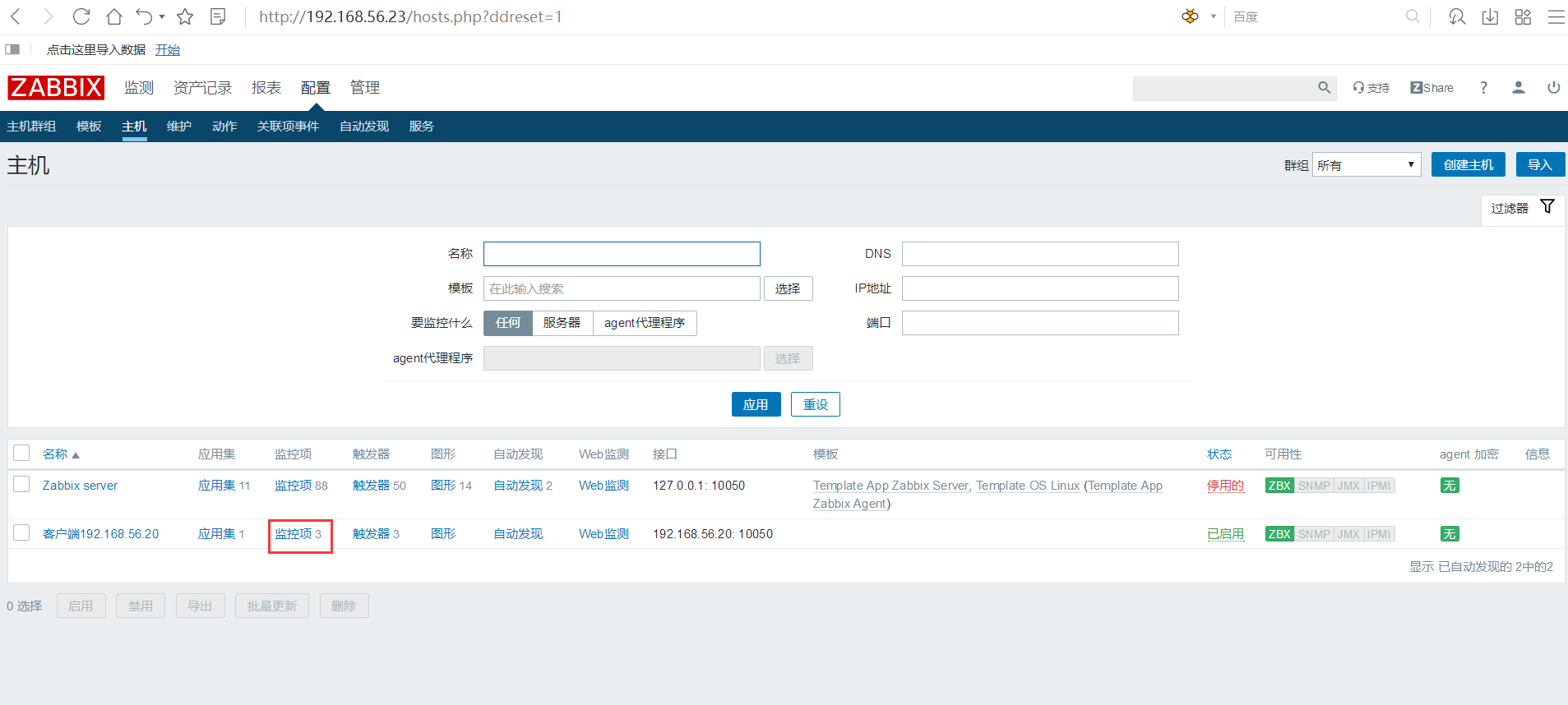Viewport: 1568px width, 705px height.
Task: Switch to the 自动发现 submenu
Action: [364, 127]
